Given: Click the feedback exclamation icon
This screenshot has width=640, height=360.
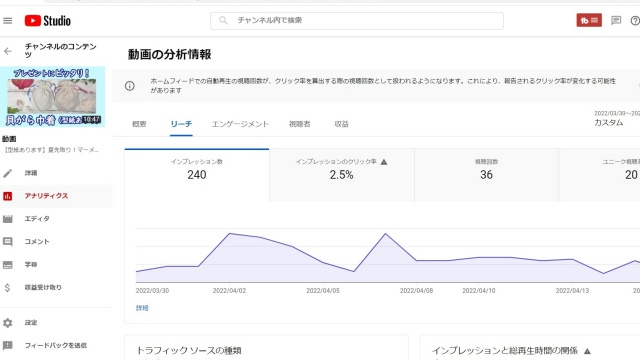Looking at the screenshot, I should pyautogui.click(x=8, y=345).
